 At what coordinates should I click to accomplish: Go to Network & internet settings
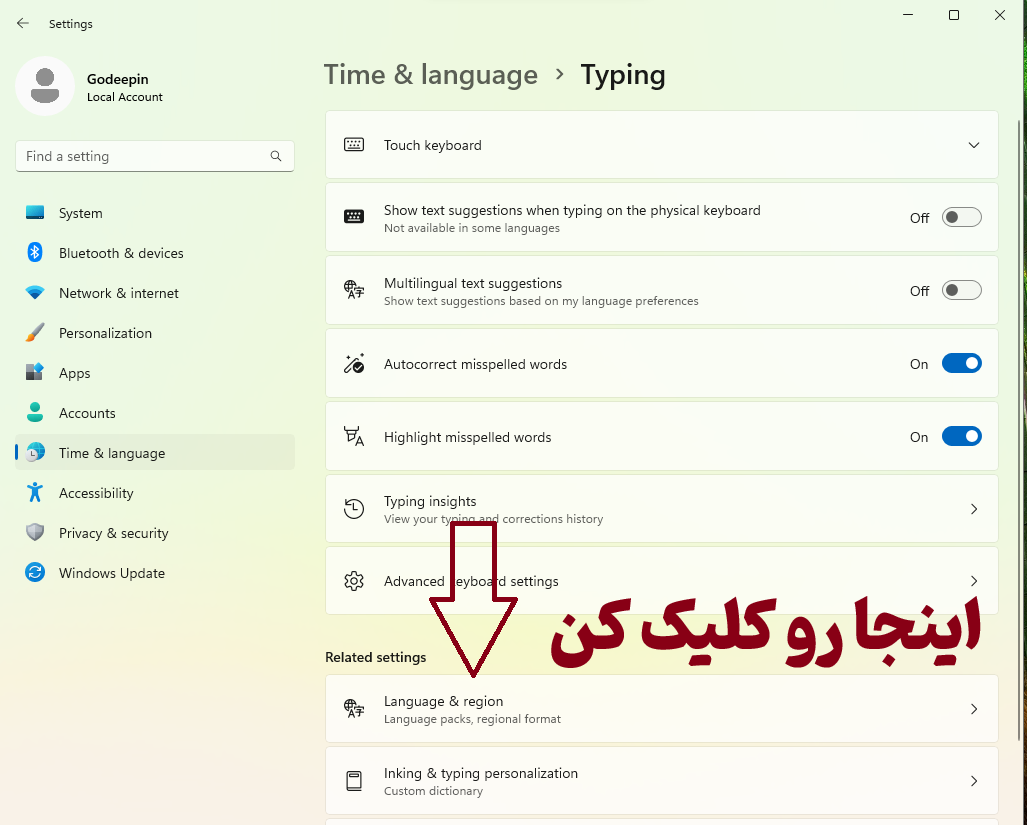pos(155,293)
